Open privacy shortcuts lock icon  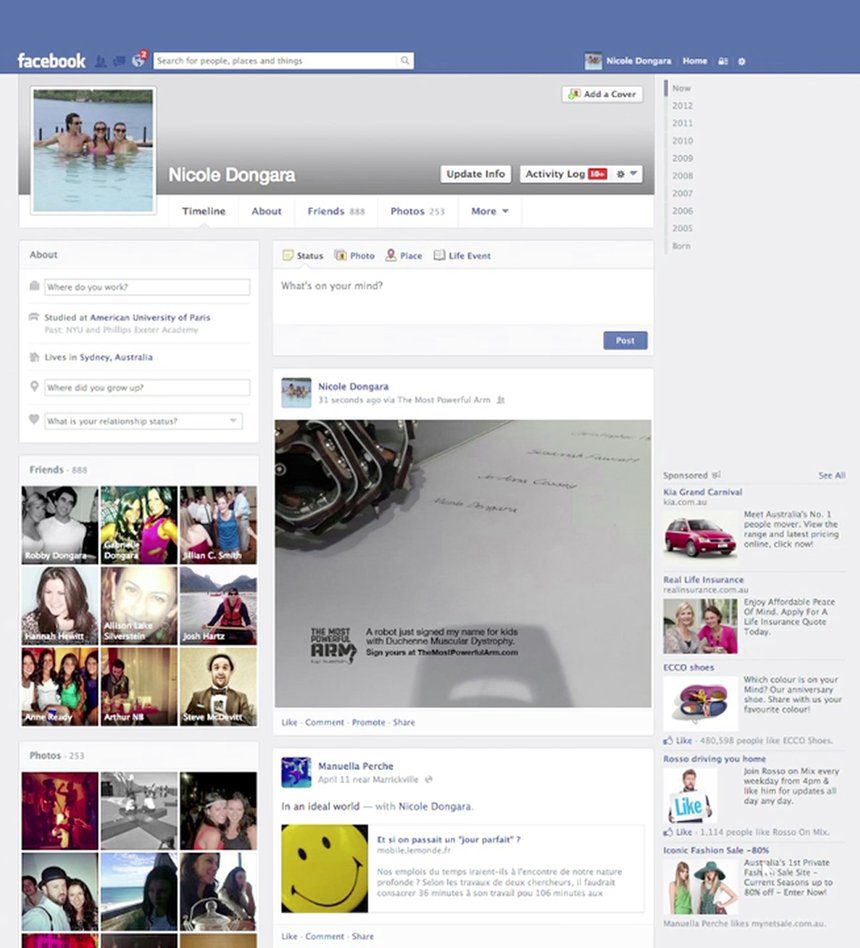(723, 61)
